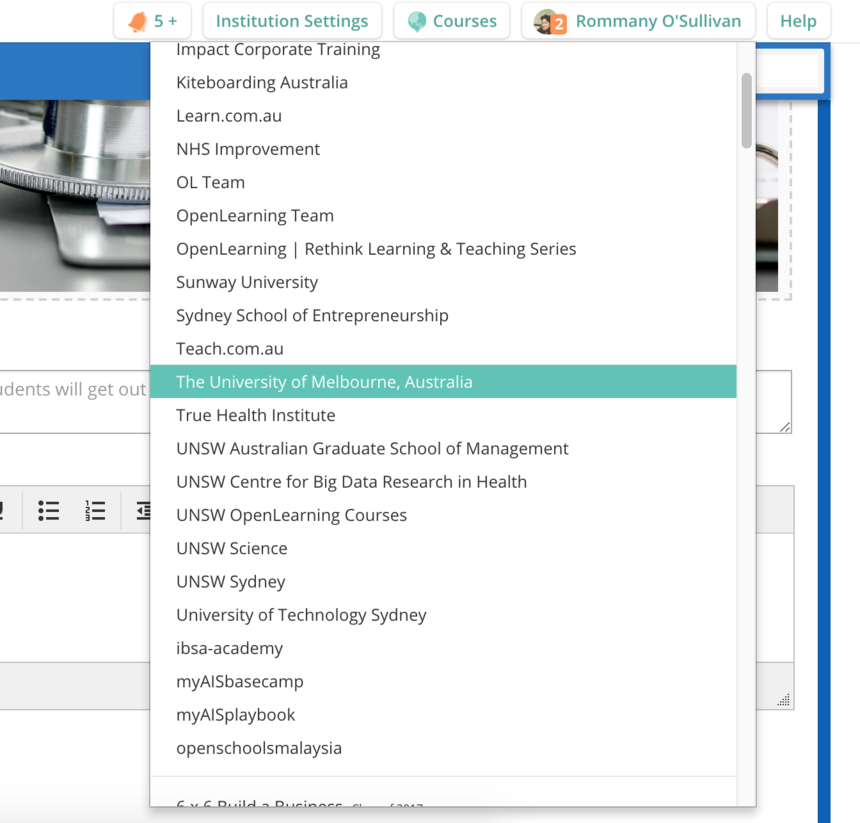Select Sunway University
Image resolution: width=860 pixels, height=823 pixels.
point(443,282)
